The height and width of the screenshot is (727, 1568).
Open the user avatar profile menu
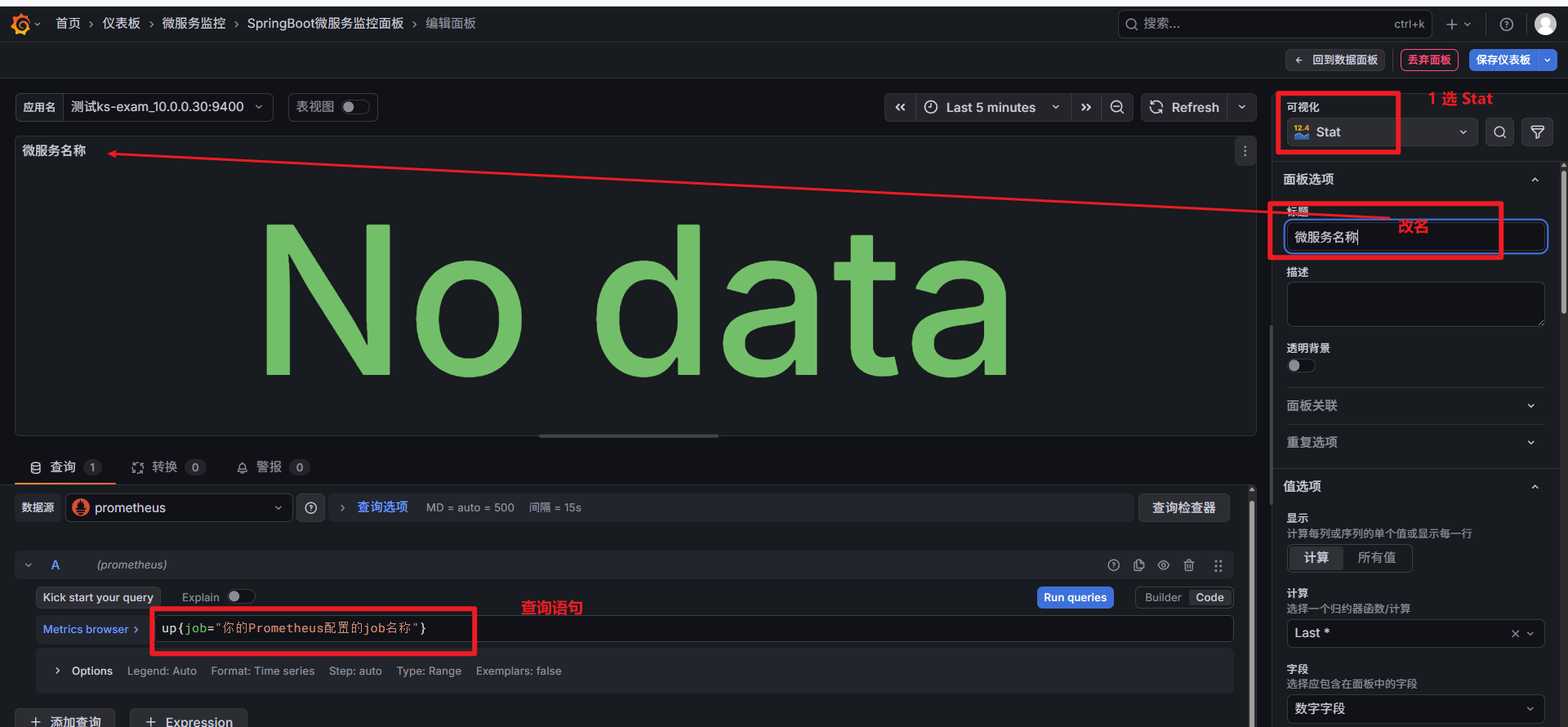(x=1545, y=25)
